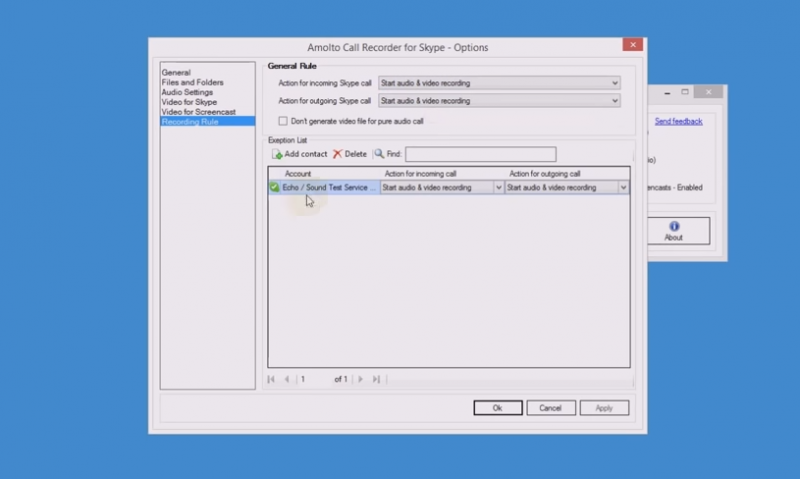Click the About info icon
The width and height of the screenshot is (800, 479).
(x=674, y=226)
